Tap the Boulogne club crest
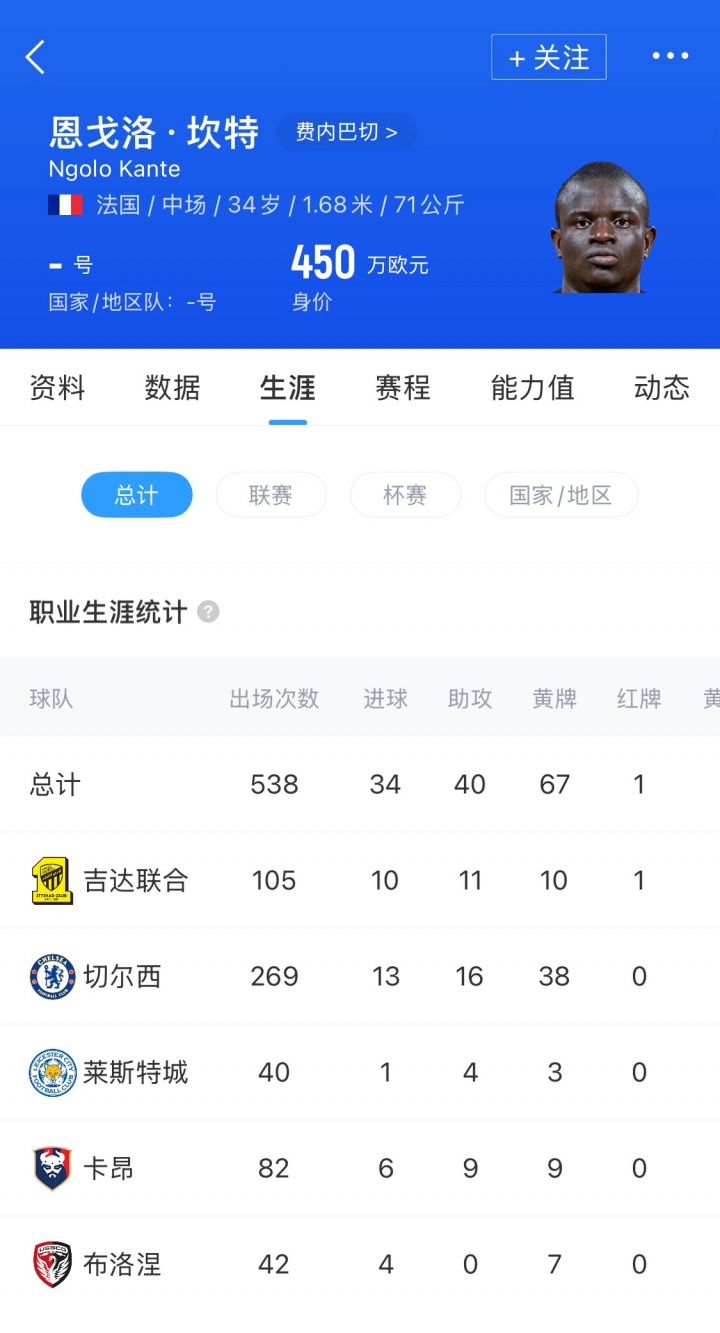 tap(52, 1265)
